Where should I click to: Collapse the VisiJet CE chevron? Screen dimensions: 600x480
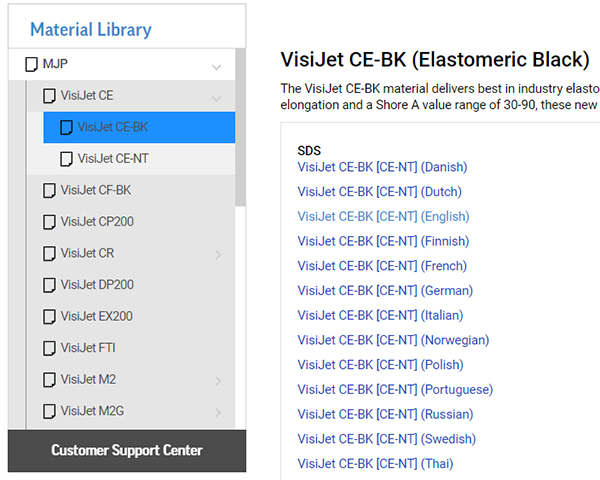(217, 98)
